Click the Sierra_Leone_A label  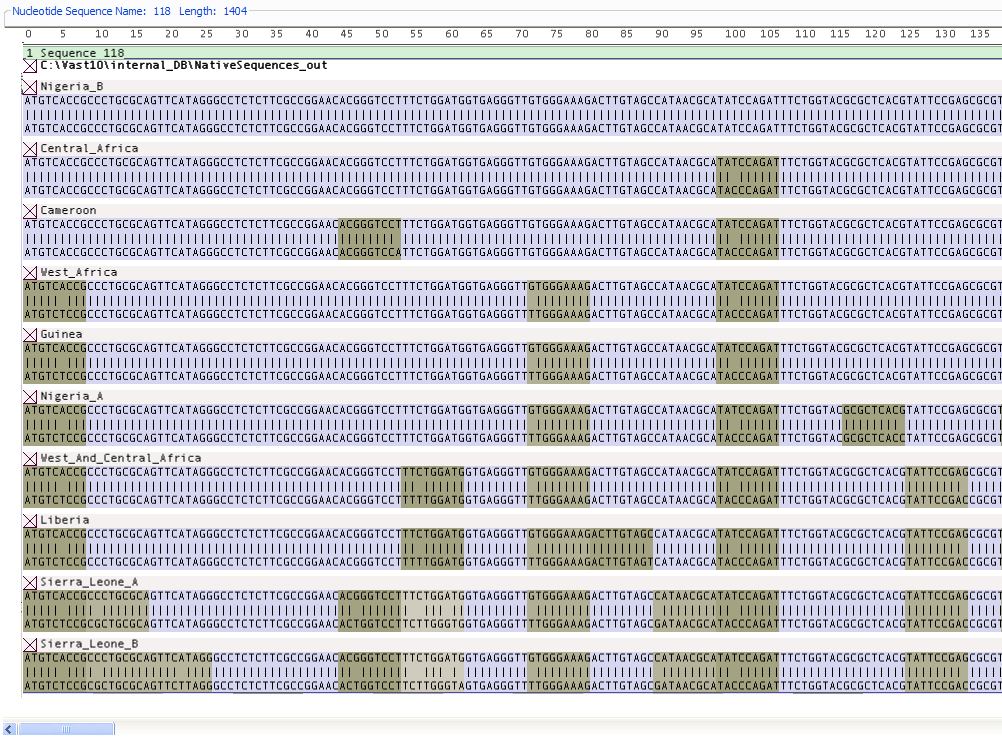[89, 582]
